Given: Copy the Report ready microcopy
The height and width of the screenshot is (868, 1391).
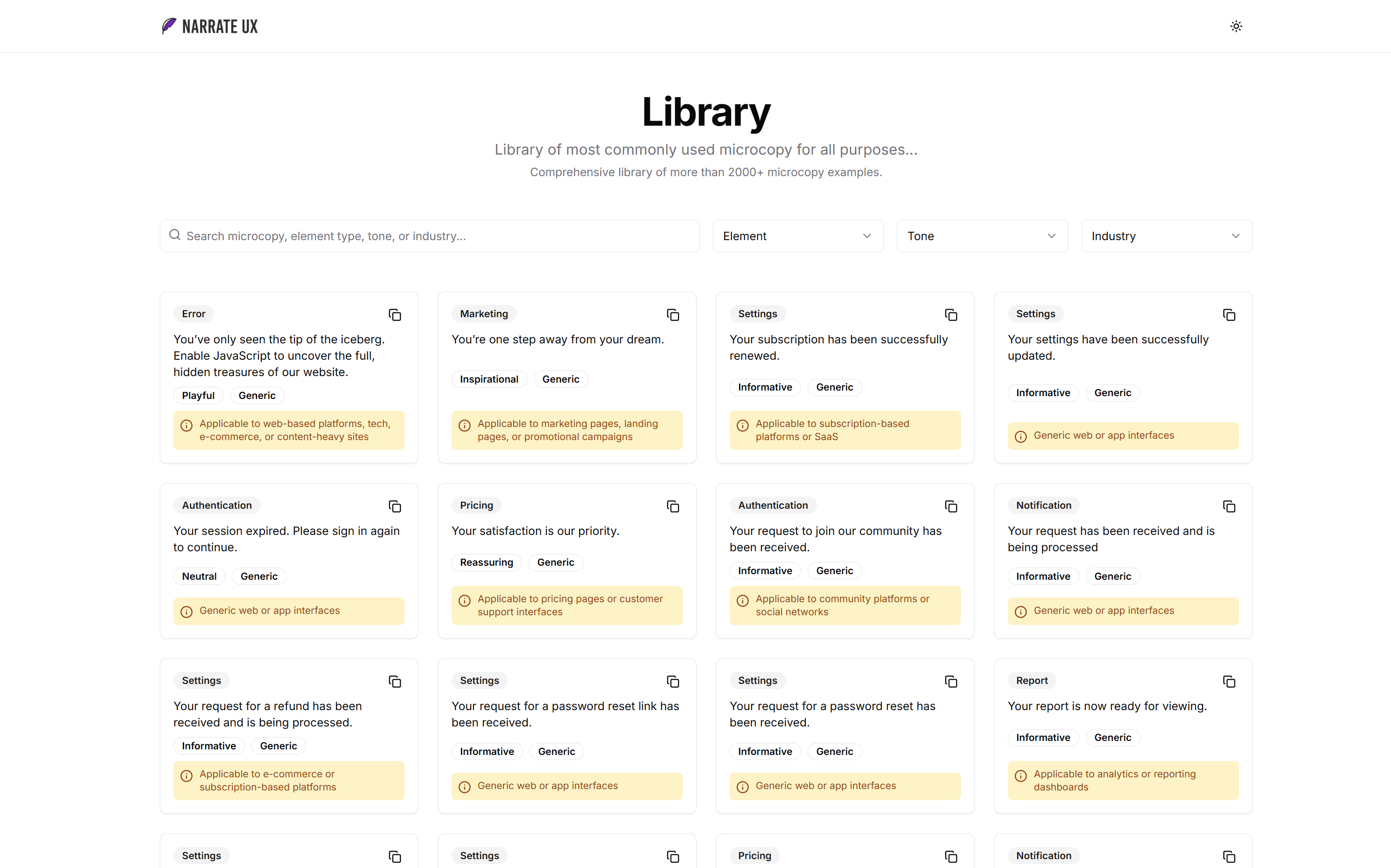Looking at the screenshot, I should pyautogui.click(x=1229, y=682).
